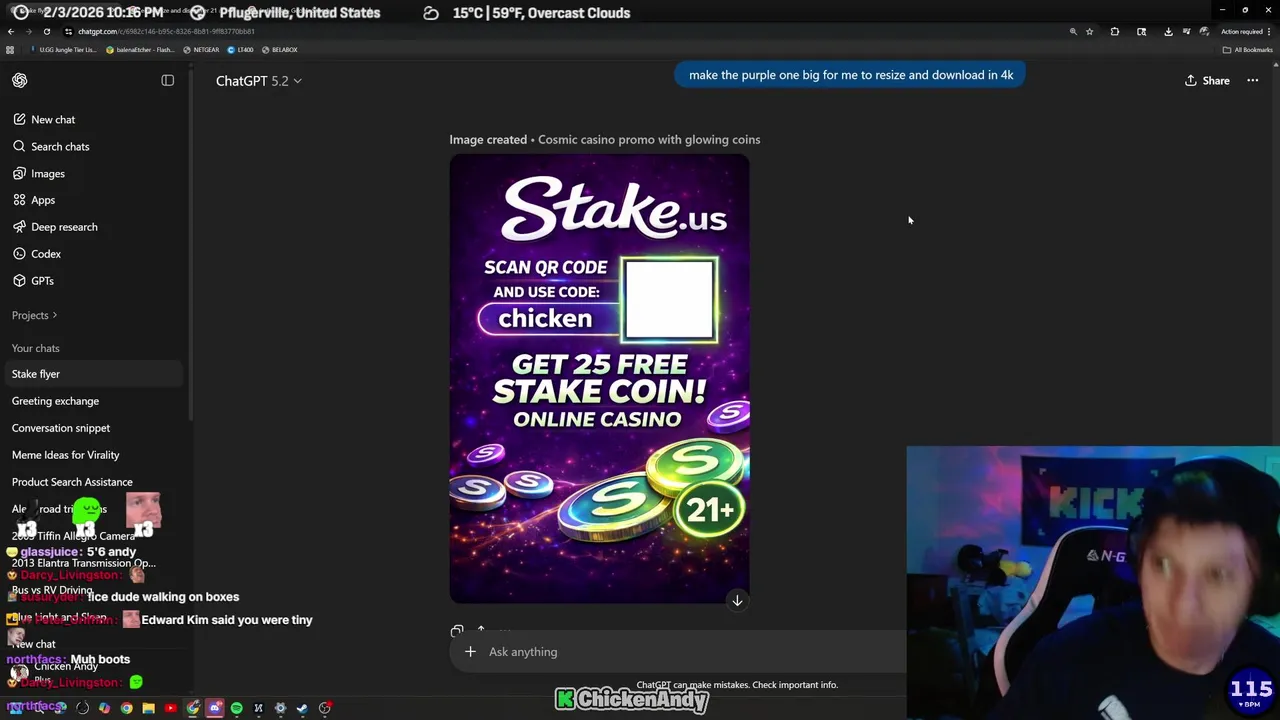Open GPTs in the sidebar
Screen dimensions: 1280x720
click(33, 281)
